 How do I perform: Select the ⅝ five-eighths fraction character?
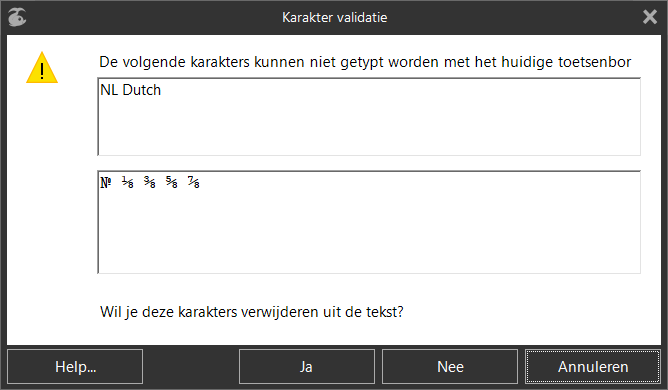pos(172,182)
